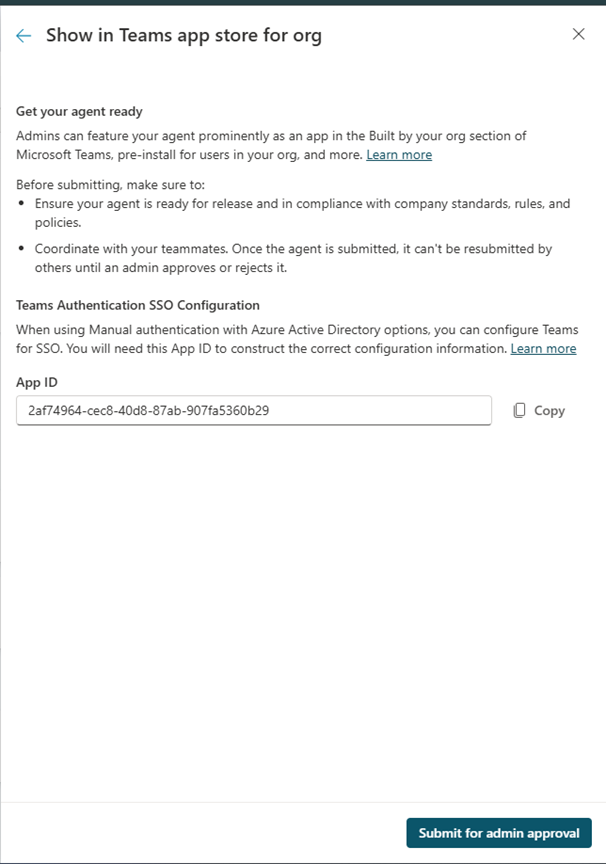This screenshot has height=864, width=606.
Task: Click the panel title 'Show in Teams app store for org'
Action: [x=183, y=36]
